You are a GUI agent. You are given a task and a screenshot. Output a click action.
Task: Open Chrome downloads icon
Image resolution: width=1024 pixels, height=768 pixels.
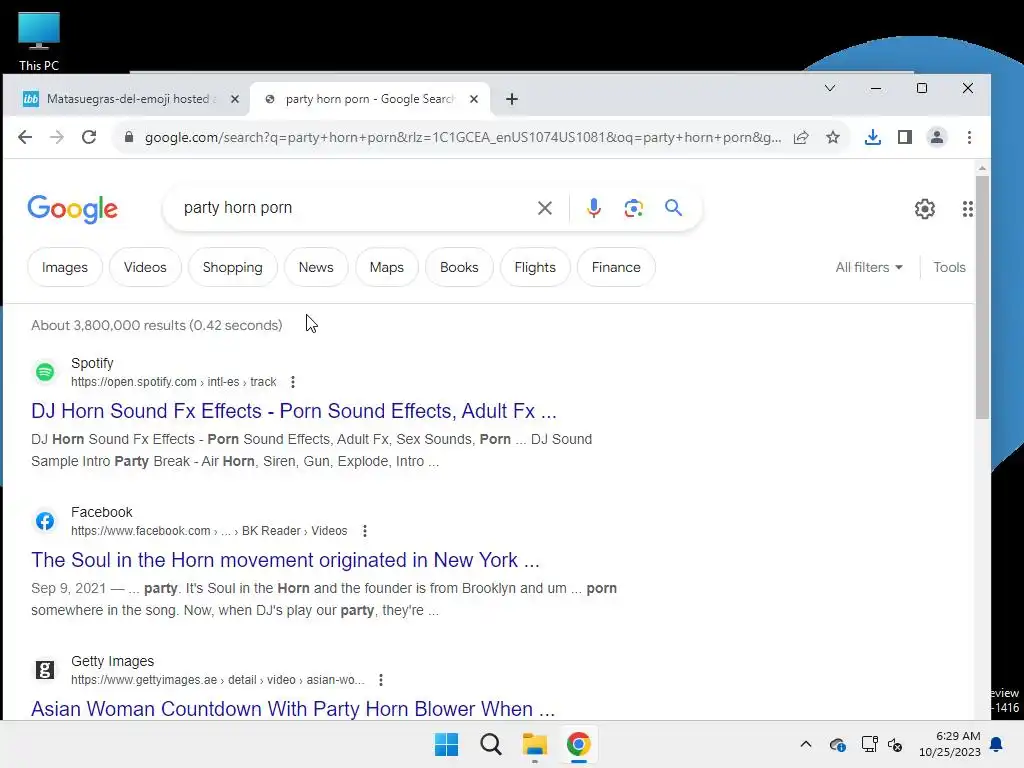(872, 137)
